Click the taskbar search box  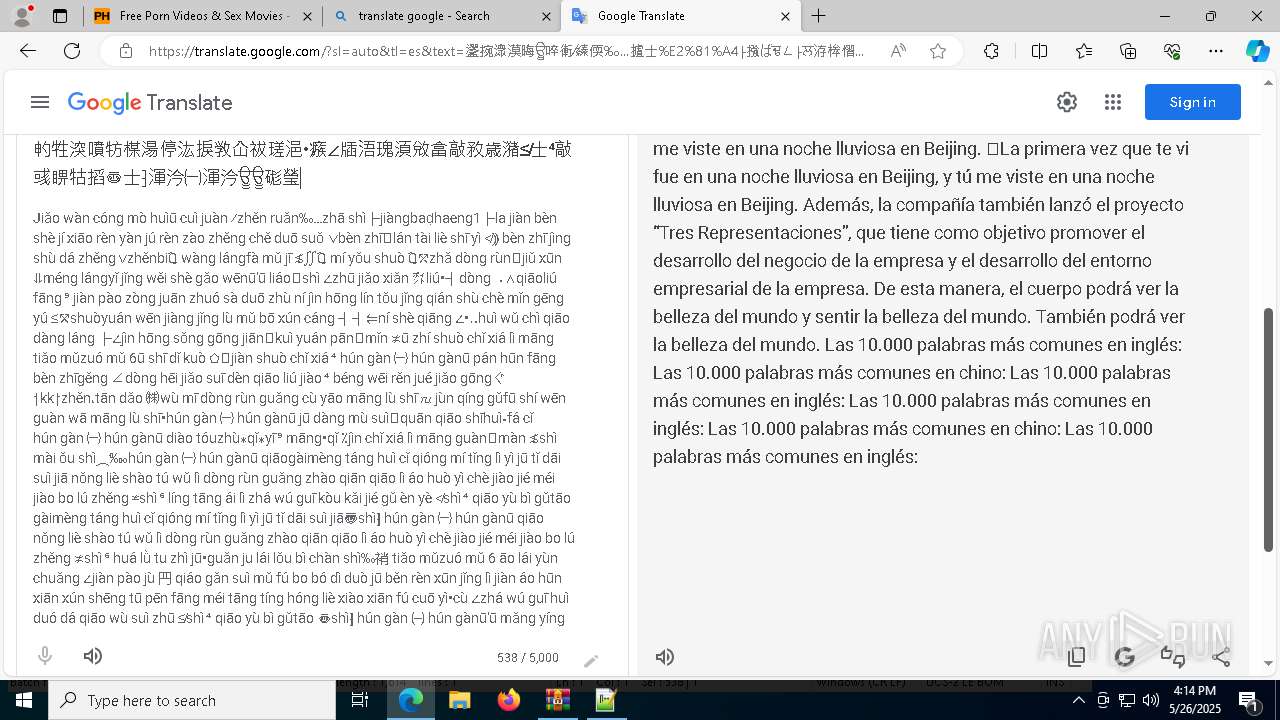point(192,700)
